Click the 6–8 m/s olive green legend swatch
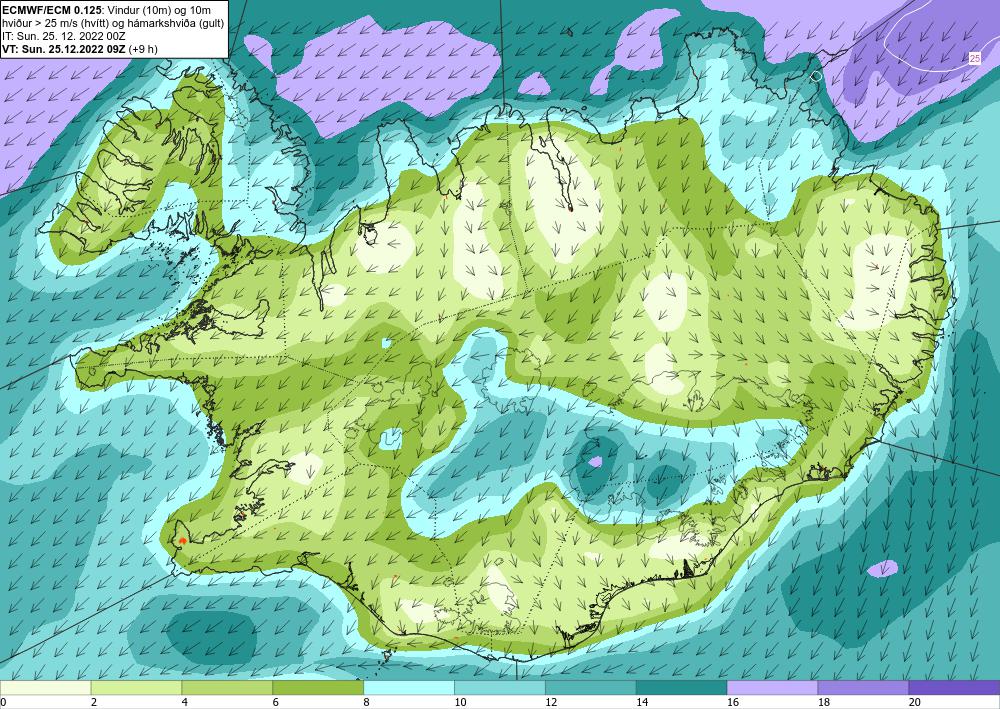Screen dimensions: 1000x709 (318, 688)
